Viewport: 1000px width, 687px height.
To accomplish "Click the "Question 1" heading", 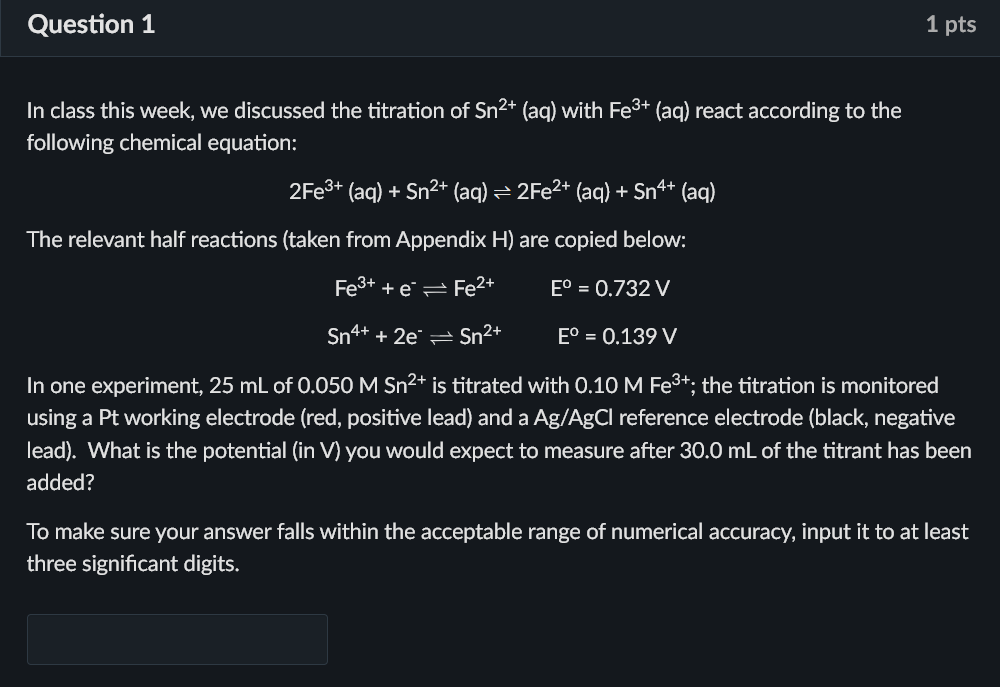I will pyautogui.click(x=91, y=24).
